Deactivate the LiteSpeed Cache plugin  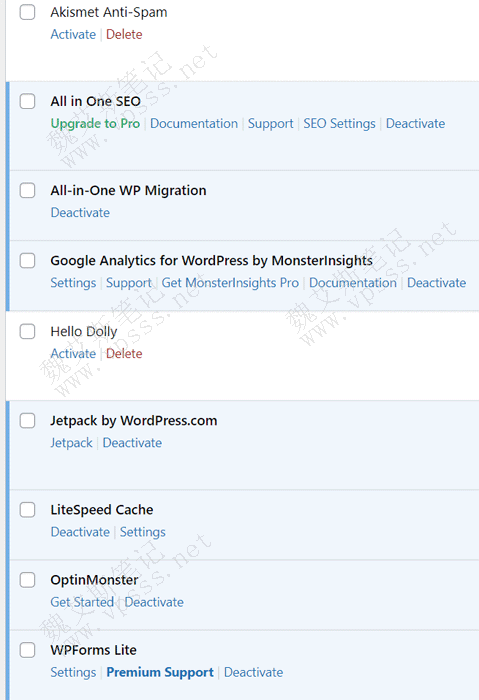pyautogui.click(x=80, y=532)
